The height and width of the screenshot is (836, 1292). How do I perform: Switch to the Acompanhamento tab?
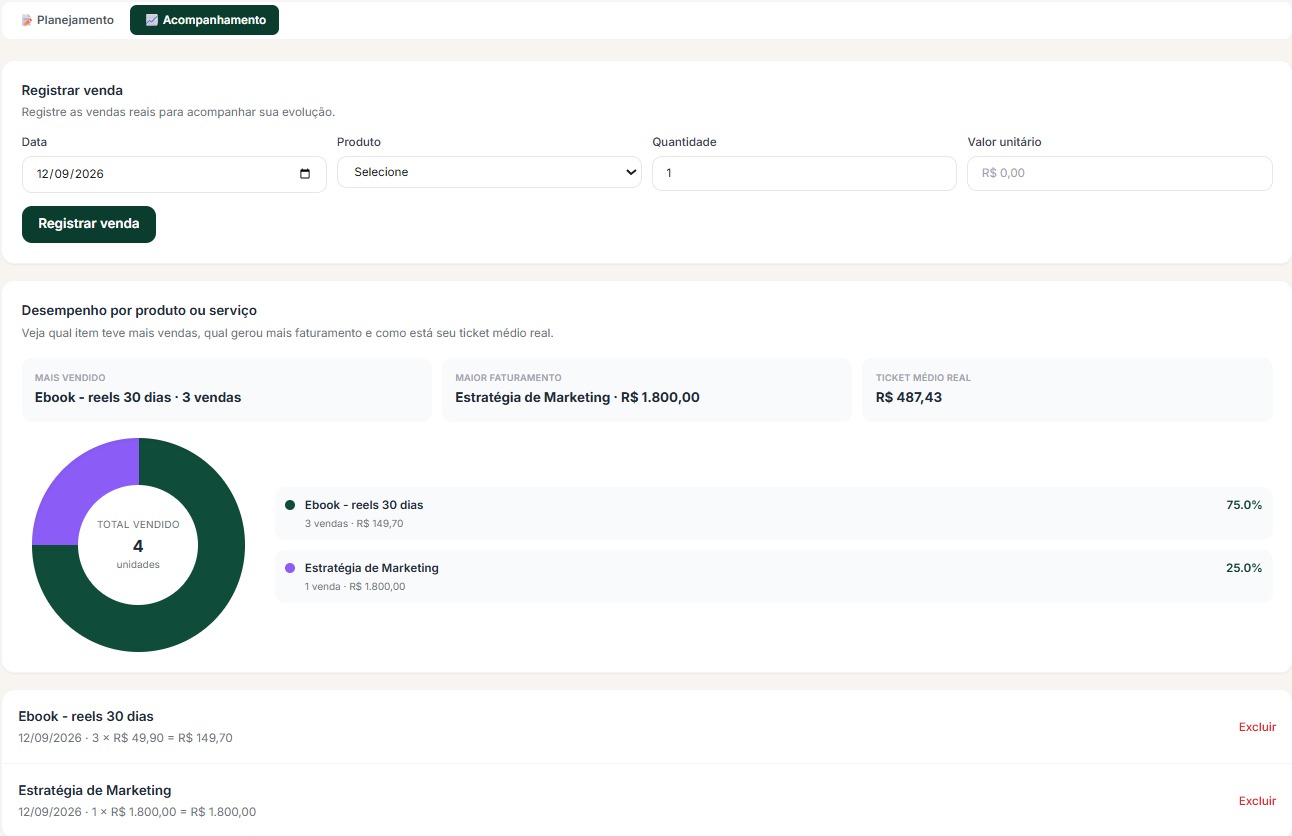click(204, 20)
